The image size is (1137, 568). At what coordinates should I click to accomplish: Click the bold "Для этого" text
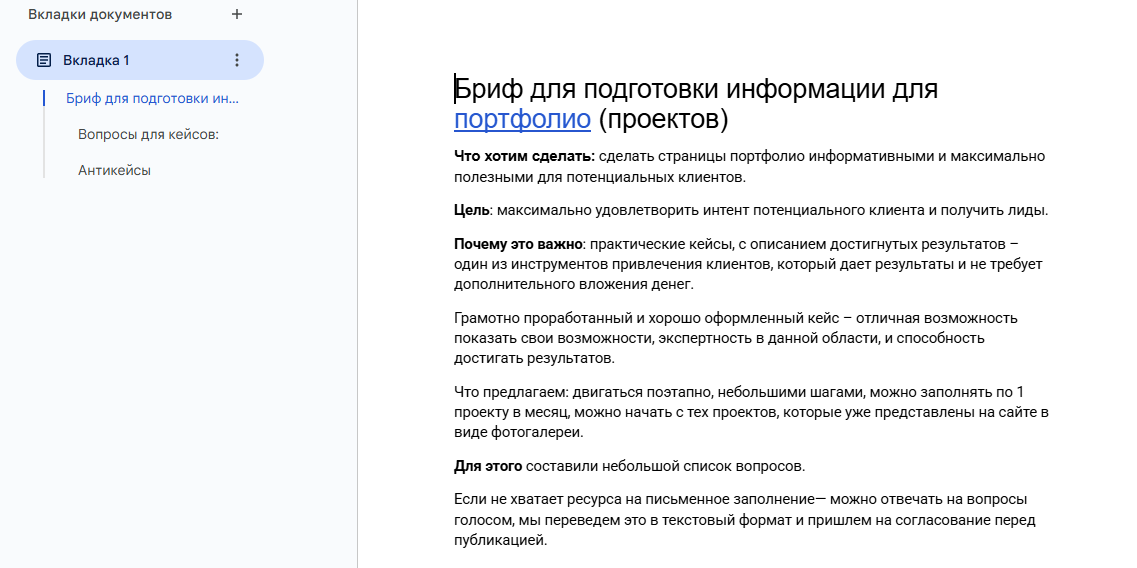pyautogui.click(x=488, y=466)
